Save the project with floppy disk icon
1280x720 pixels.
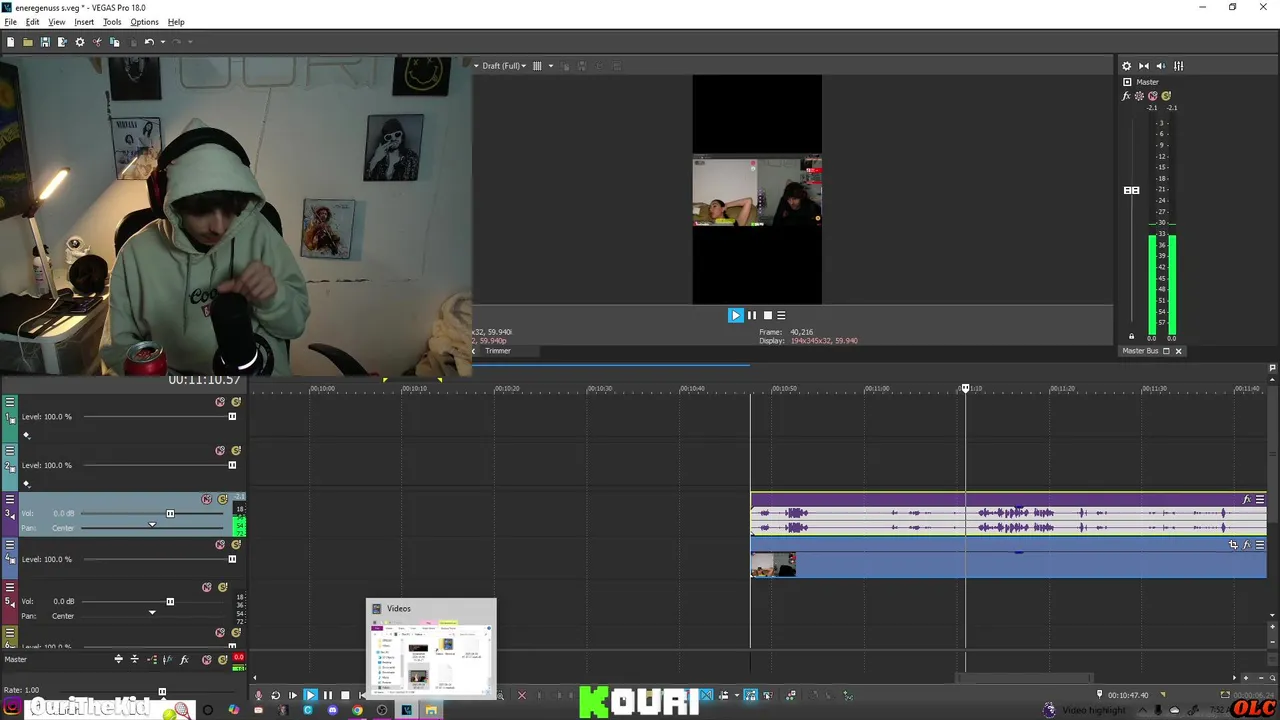click(x=45, y=42)
